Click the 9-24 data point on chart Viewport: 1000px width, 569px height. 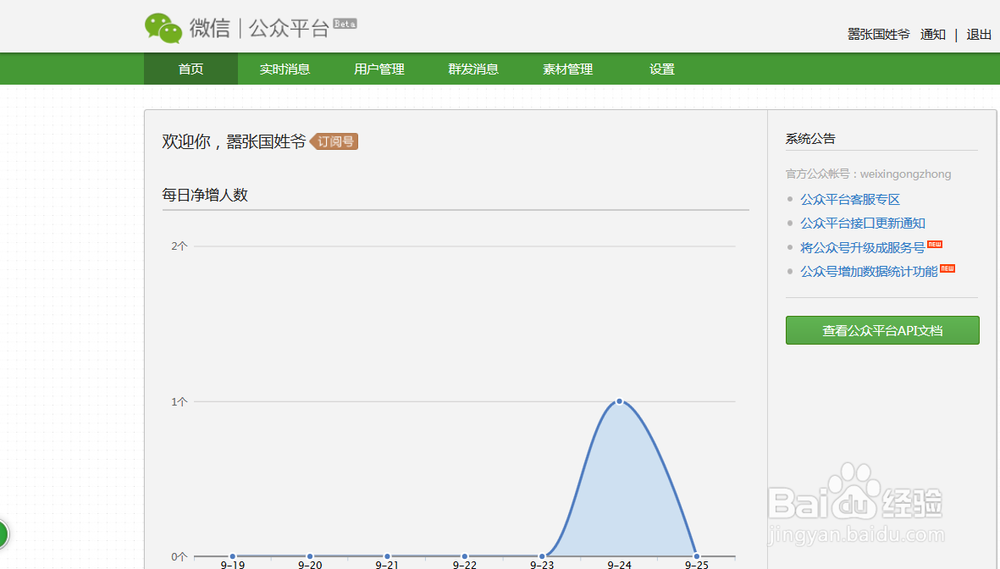(x=619, y=401)
